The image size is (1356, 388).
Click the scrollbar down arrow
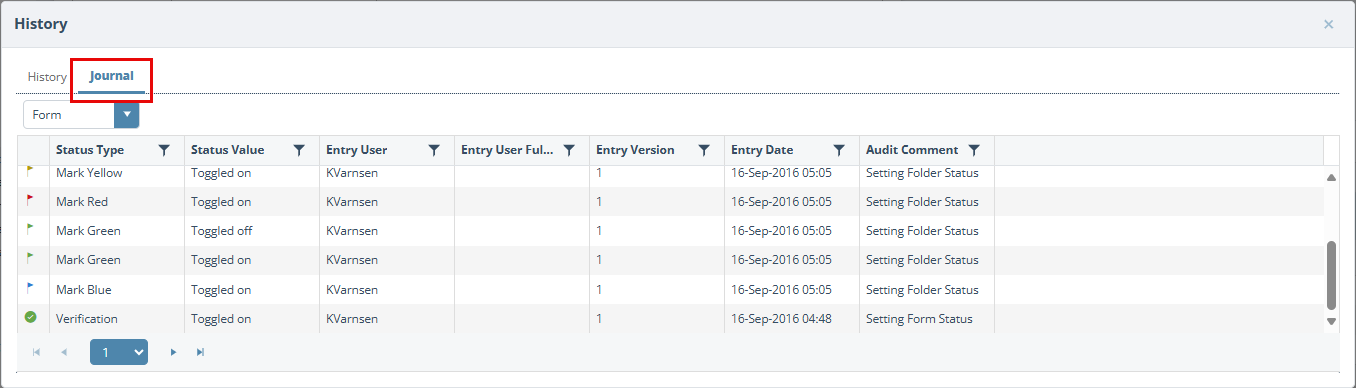pos(1331,321)
